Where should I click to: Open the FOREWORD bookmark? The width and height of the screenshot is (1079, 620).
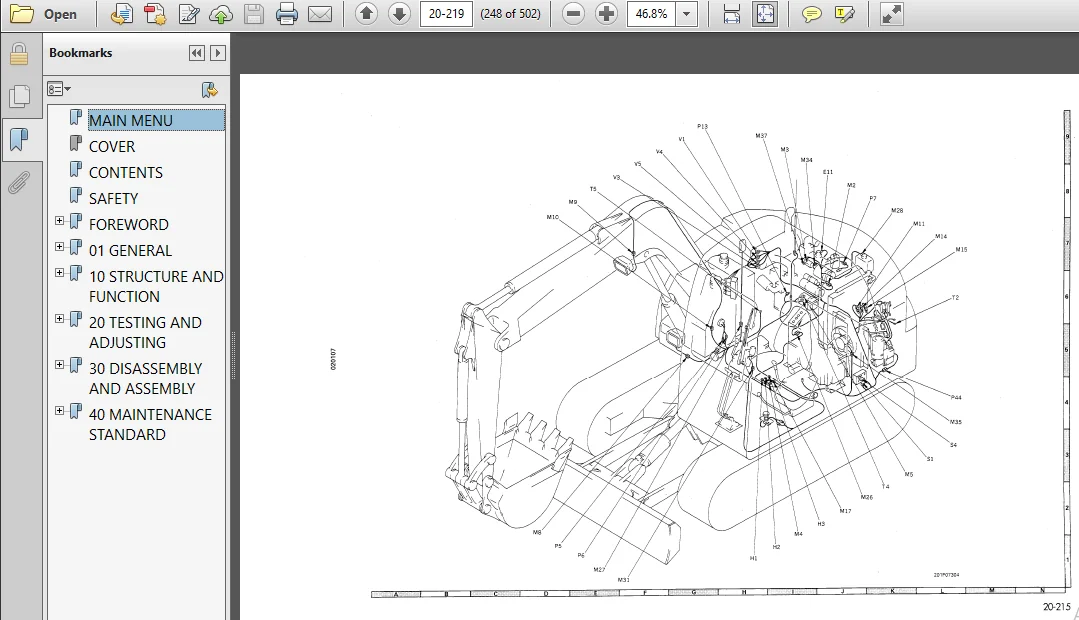tap(129, 224)
